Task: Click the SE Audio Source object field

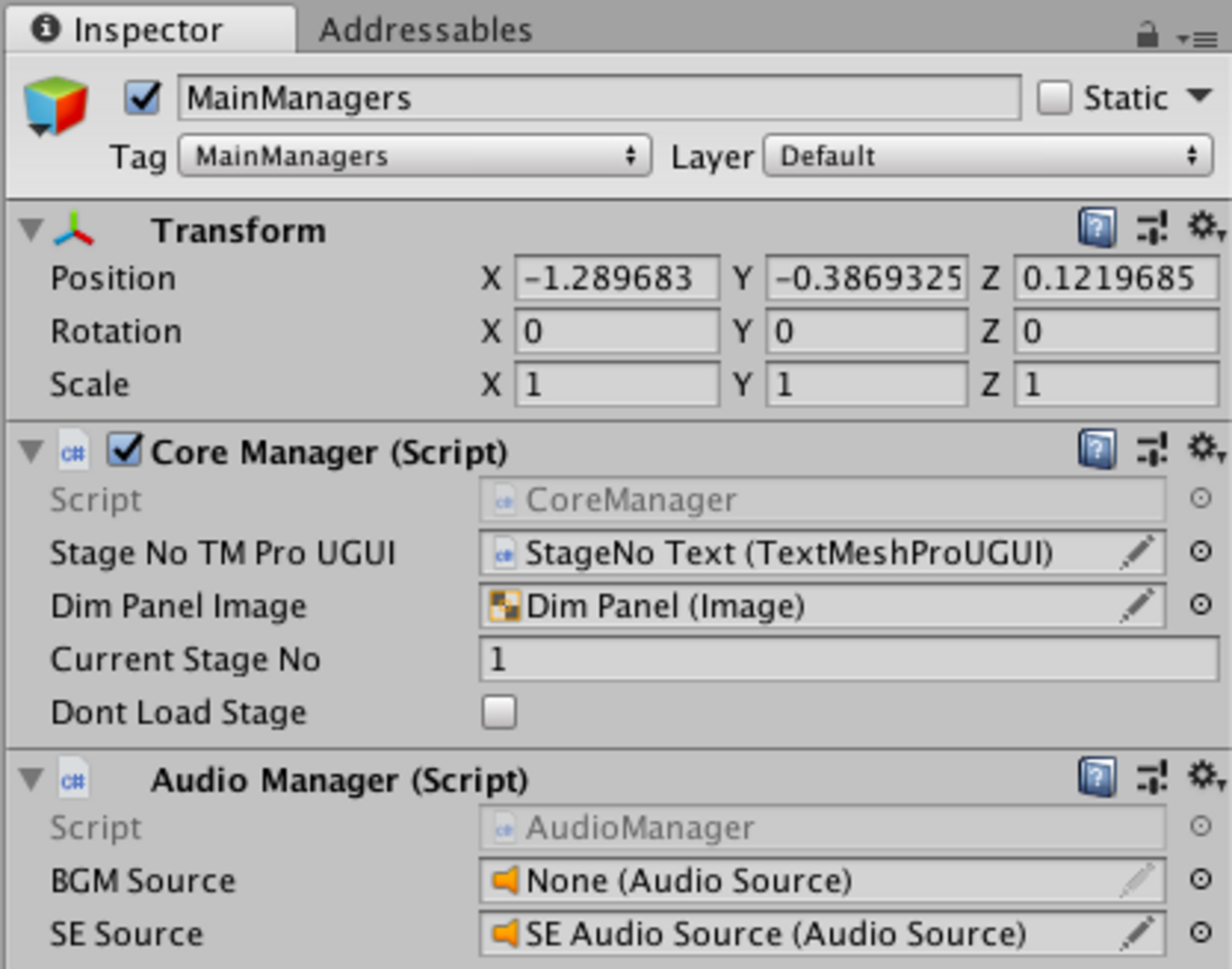Action: 806,934
